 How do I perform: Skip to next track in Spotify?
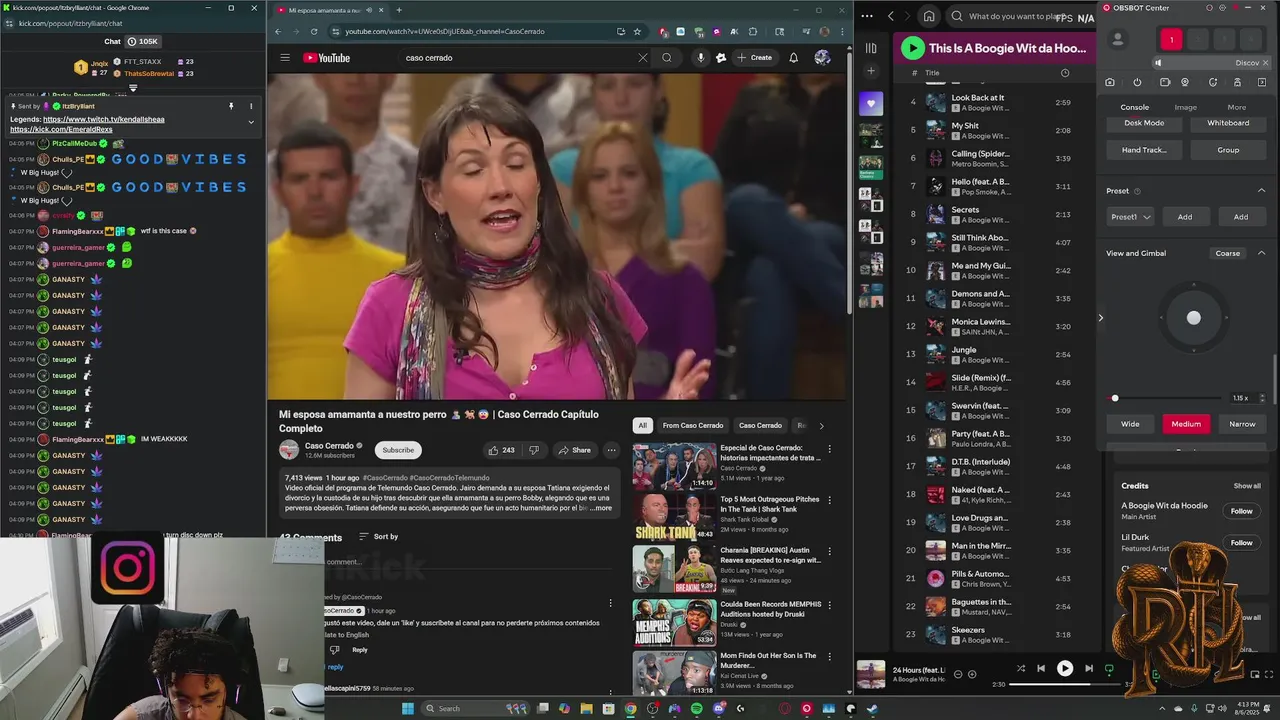coord(1089,669)
